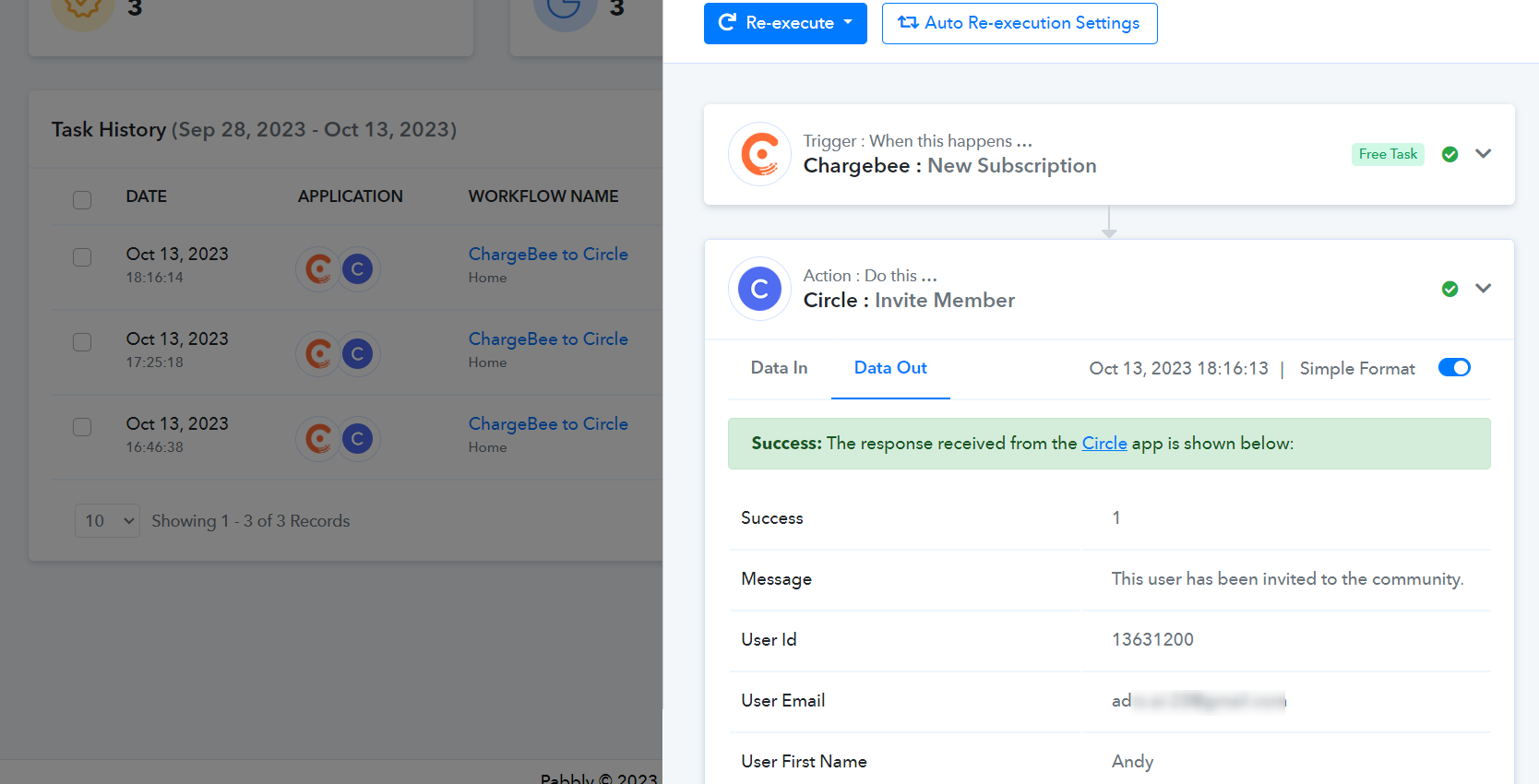Click the User First Name value Andy
The image size is (1539, 784).
tap(1132, 762)
